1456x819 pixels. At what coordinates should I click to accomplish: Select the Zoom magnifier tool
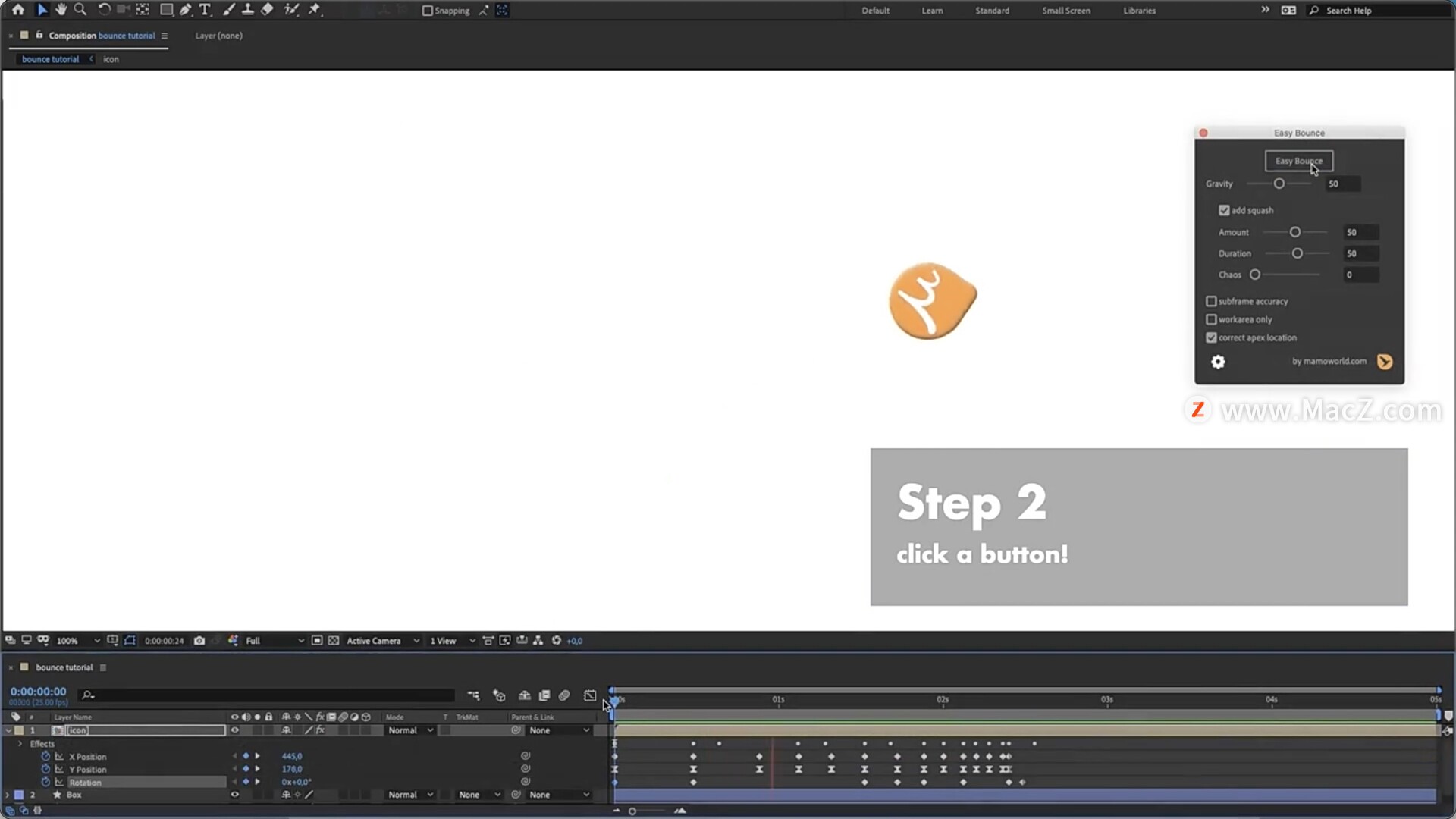(x=80, y=10)
